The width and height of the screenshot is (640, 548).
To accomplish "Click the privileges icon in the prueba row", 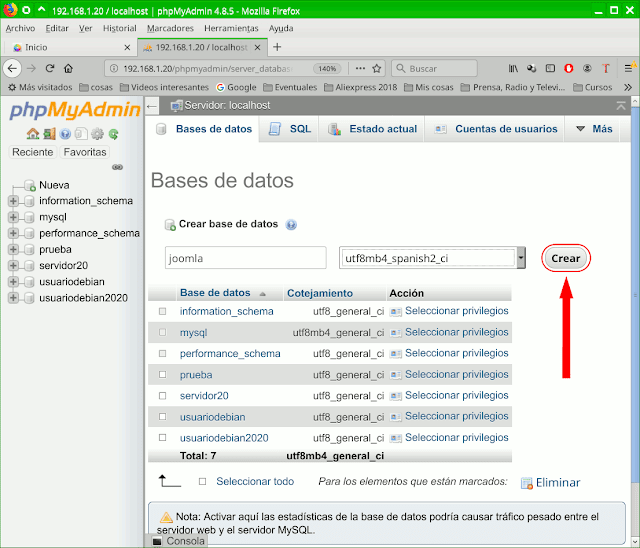I will (395, 375).
